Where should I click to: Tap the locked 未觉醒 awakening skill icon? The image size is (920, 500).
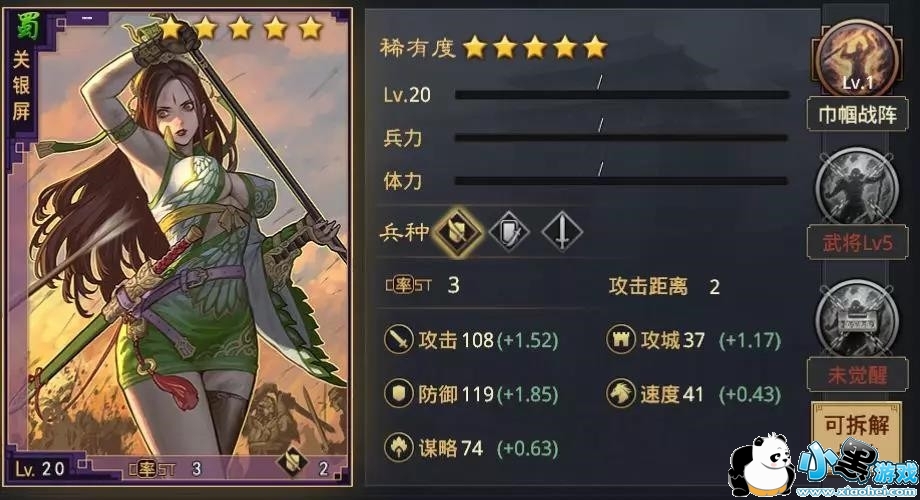pos(857,319)
